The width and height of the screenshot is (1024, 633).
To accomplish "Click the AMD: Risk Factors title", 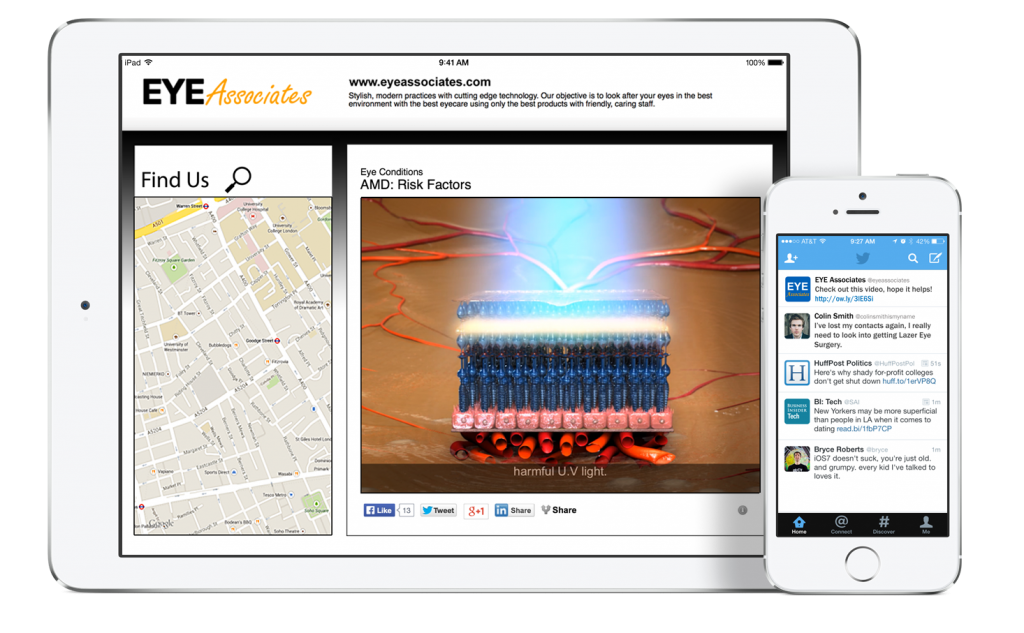I will click(x=415, y=185).
